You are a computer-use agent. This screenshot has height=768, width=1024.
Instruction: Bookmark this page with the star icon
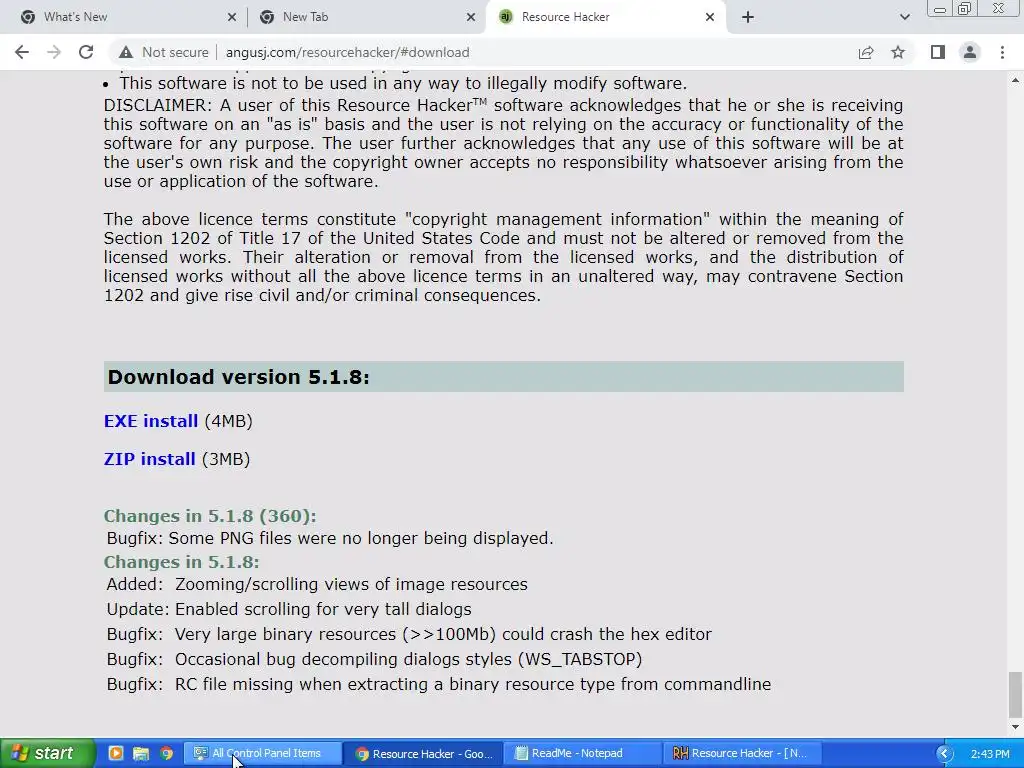click(898, 52)
